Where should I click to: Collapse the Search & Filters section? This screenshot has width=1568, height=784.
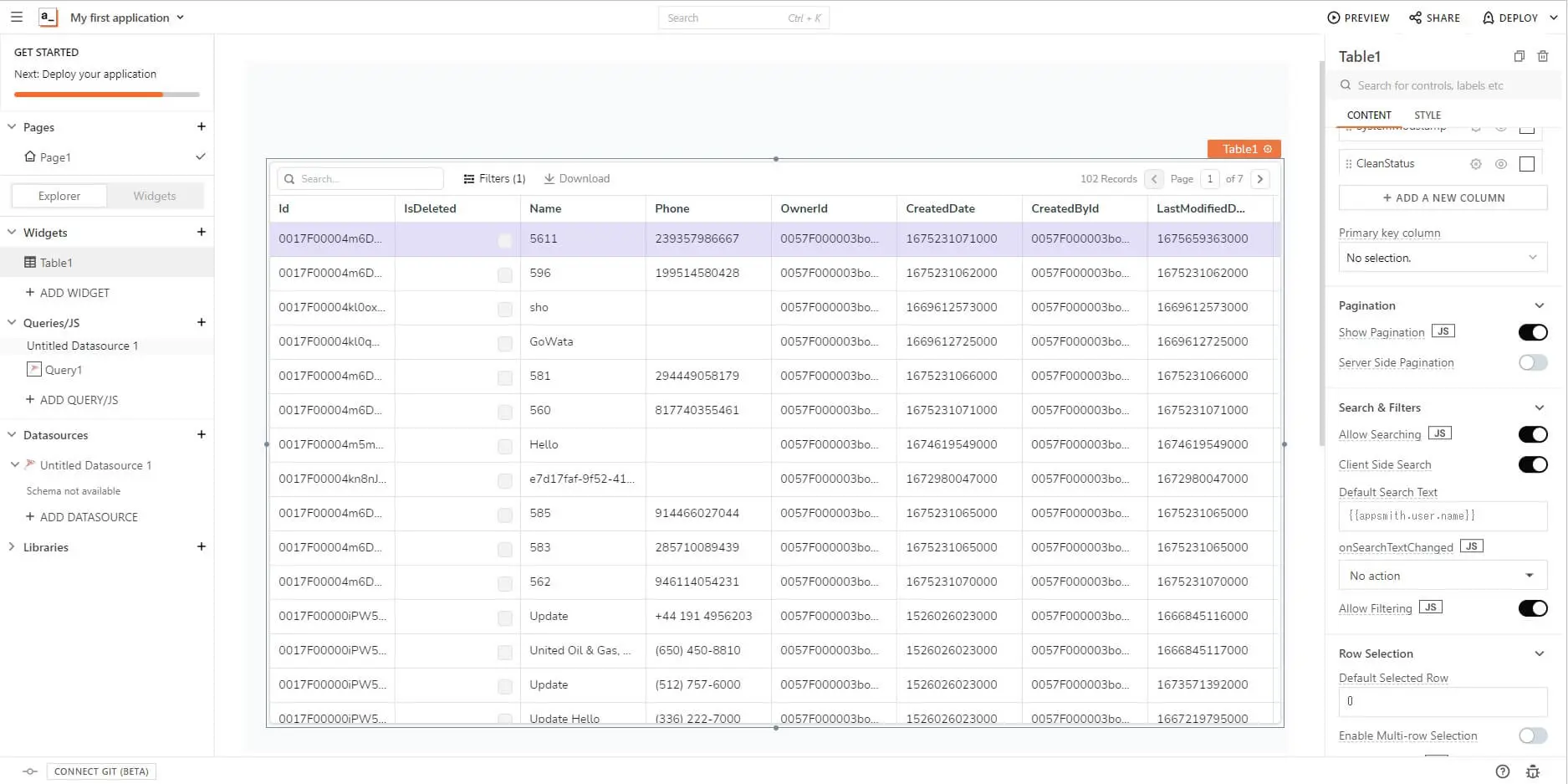click(x=1539, y=407)
